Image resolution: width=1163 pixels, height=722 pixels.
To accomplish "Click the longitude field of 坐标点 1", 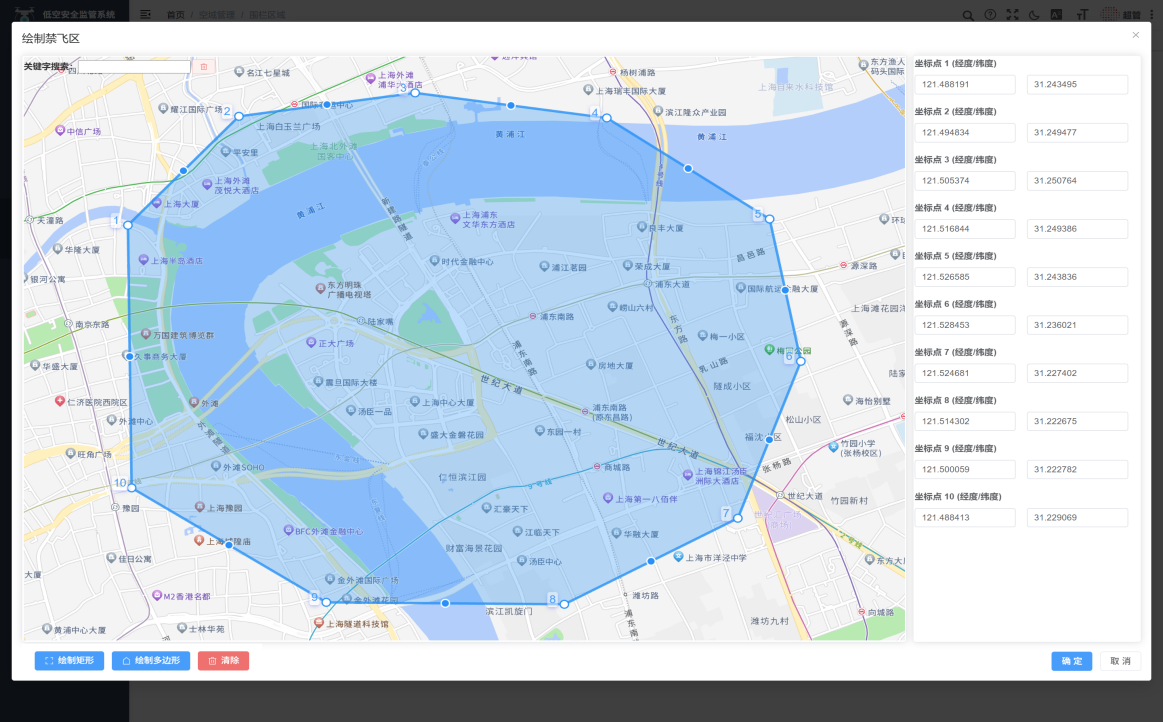I will (x=964, y=85).
